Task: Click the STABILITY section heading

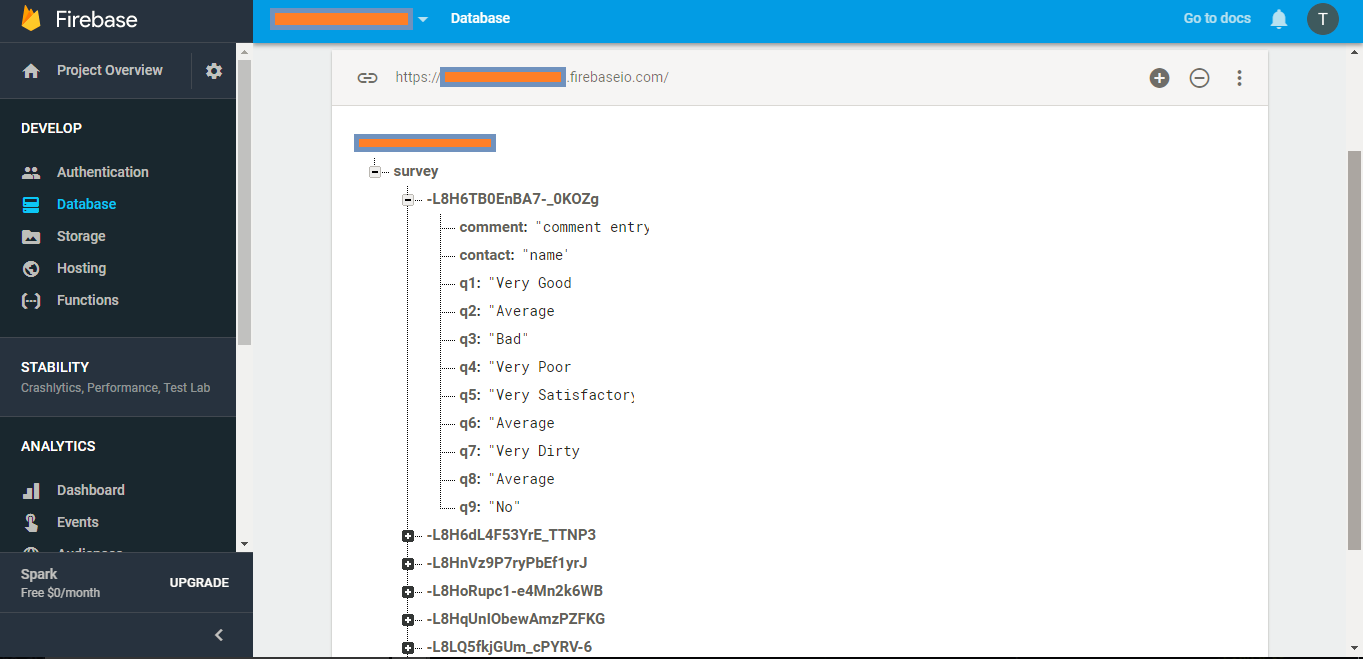Action: pos(55,367)
